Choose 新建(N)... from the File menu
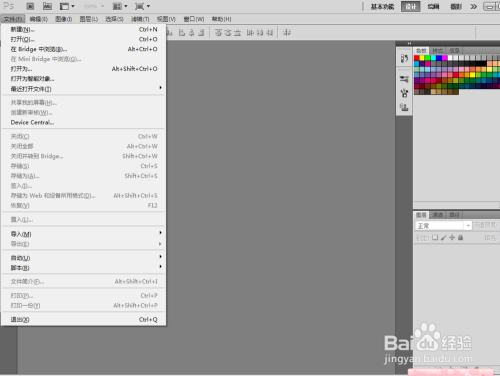The height and width of the screenshot is (376, 500). (83, 29)
